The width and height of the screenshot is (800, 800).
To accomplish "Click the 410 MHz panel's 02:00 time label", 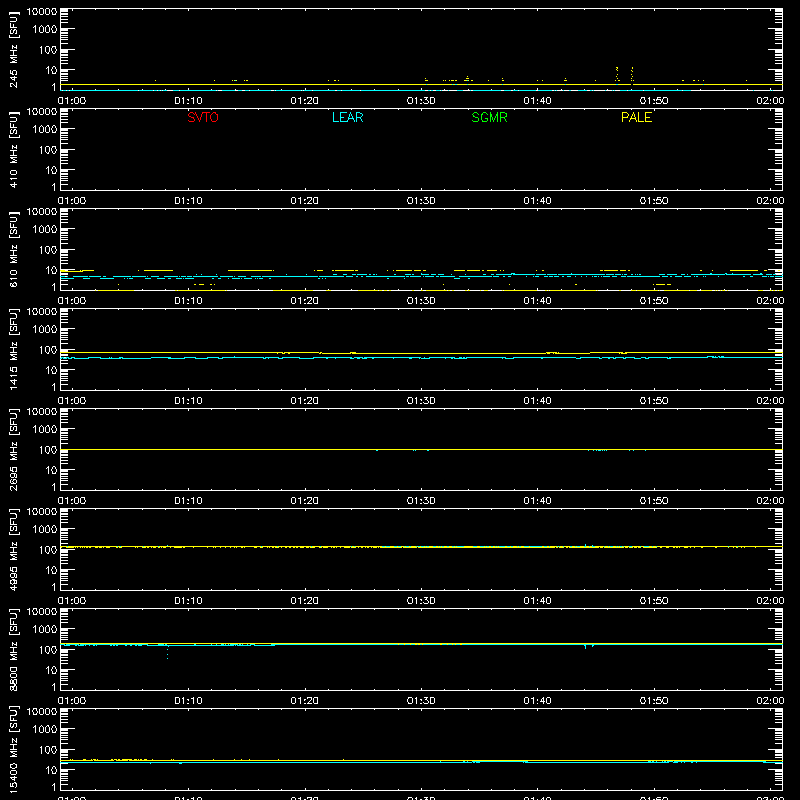I will pos(770,201).
